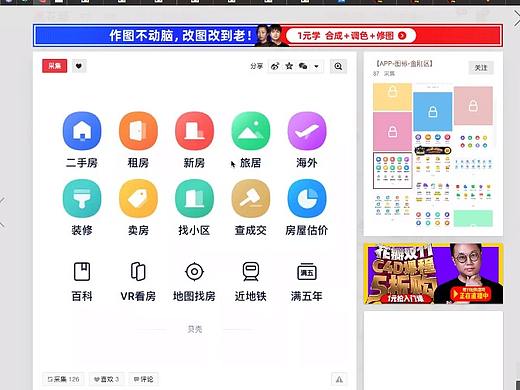
Task: Click the tan 查成交 gavel icon
Action: pos(251,199)
